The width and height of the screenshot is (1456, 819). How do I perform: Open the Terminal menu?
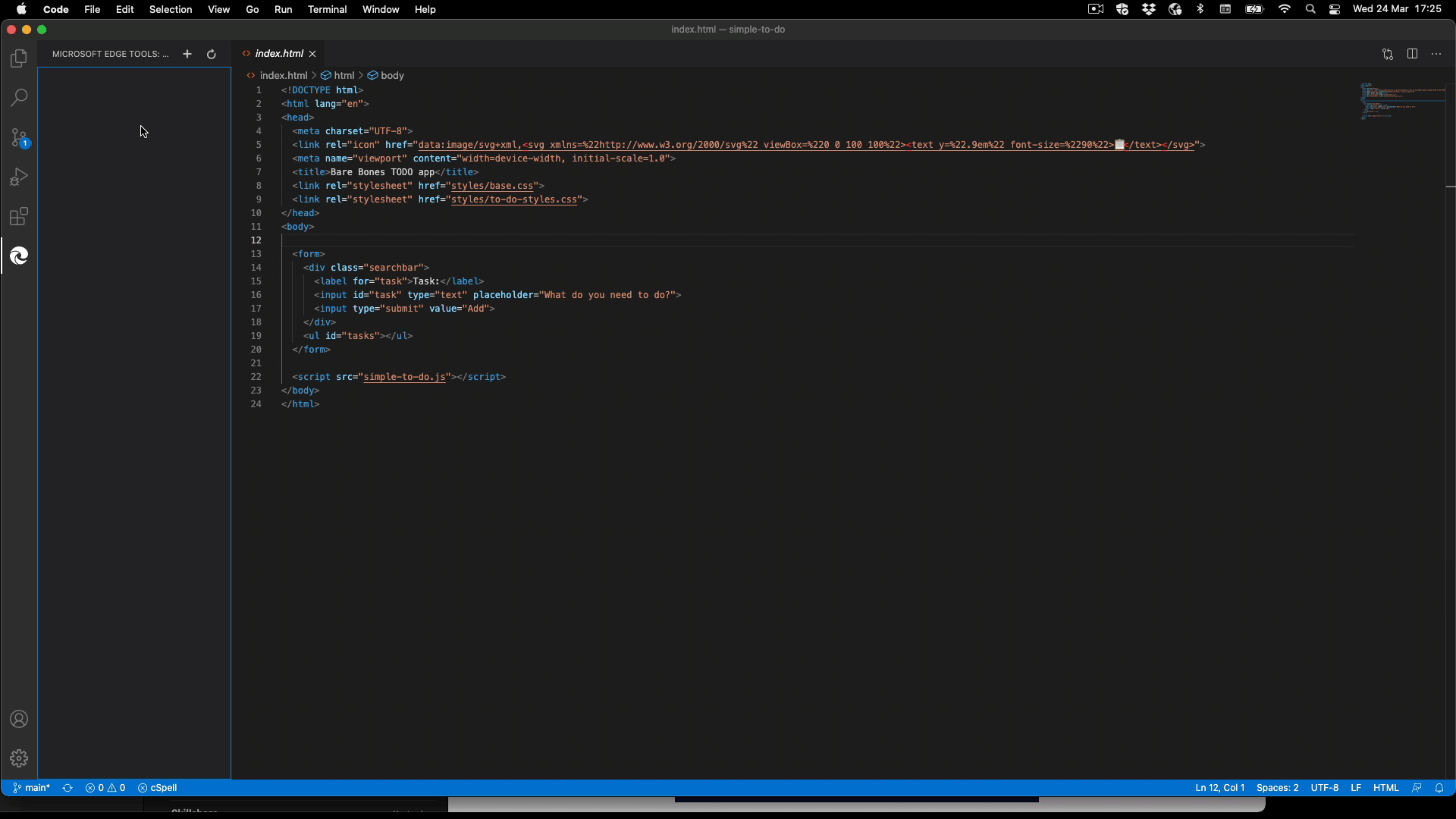pos(327,9)
